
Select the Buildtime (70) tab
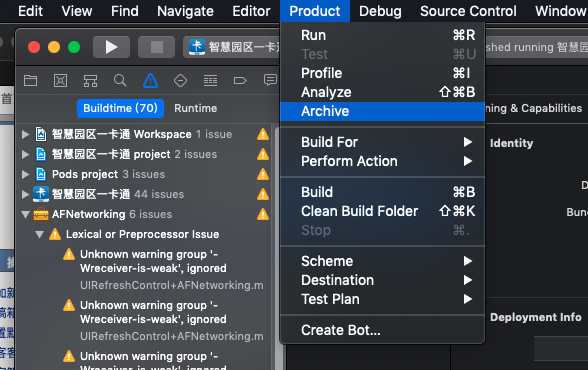click(x=120, y=108)
